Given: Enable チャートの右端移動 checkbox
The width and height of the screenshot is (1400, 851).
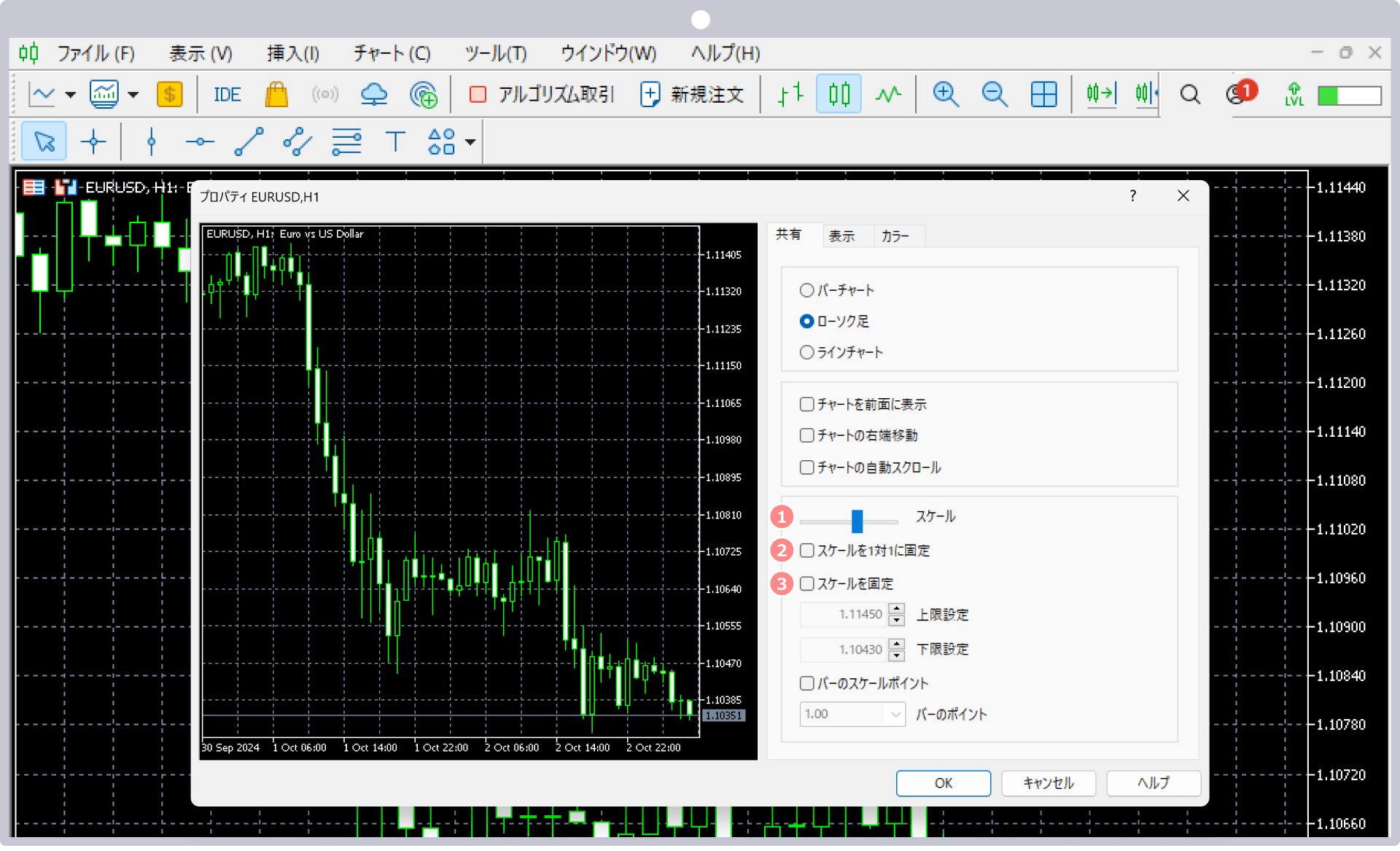Looking at the screenshot, I should pyautogui.click(x=806, y=435).
